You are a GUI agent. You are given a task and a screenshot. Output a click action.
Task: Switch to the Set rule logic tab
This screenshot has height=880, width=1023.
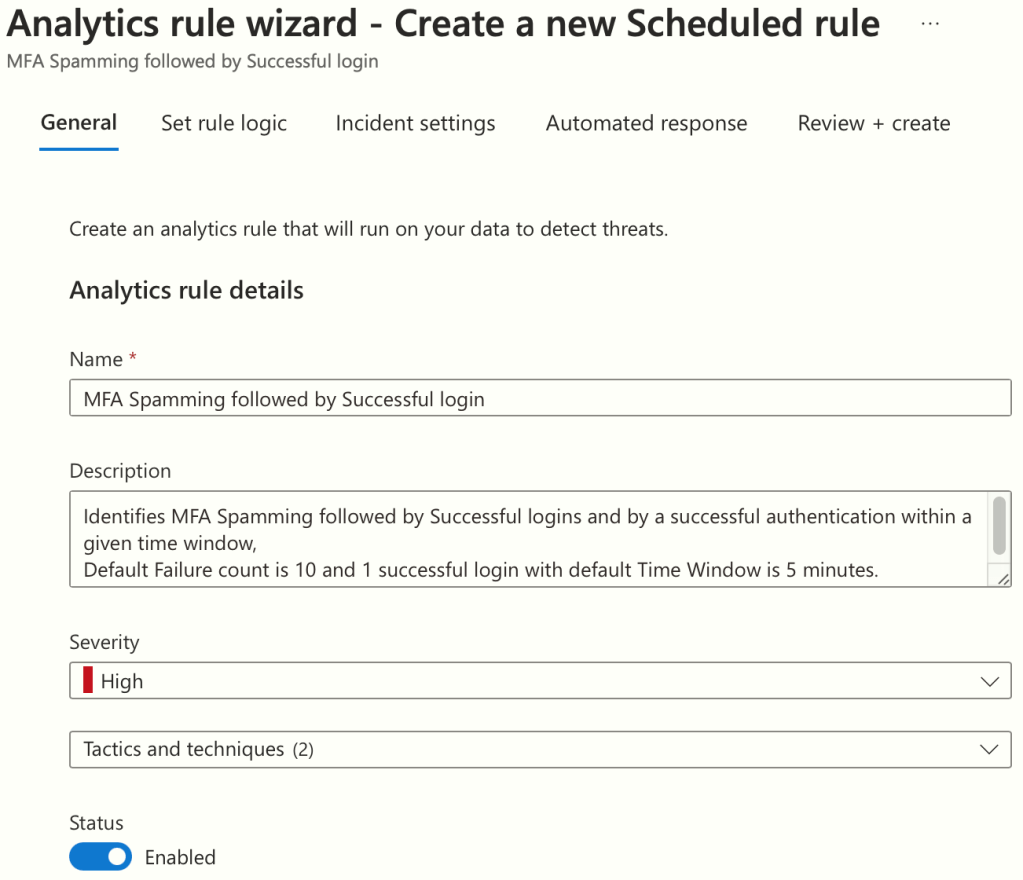pyautogui.click(x=224, y=124)
